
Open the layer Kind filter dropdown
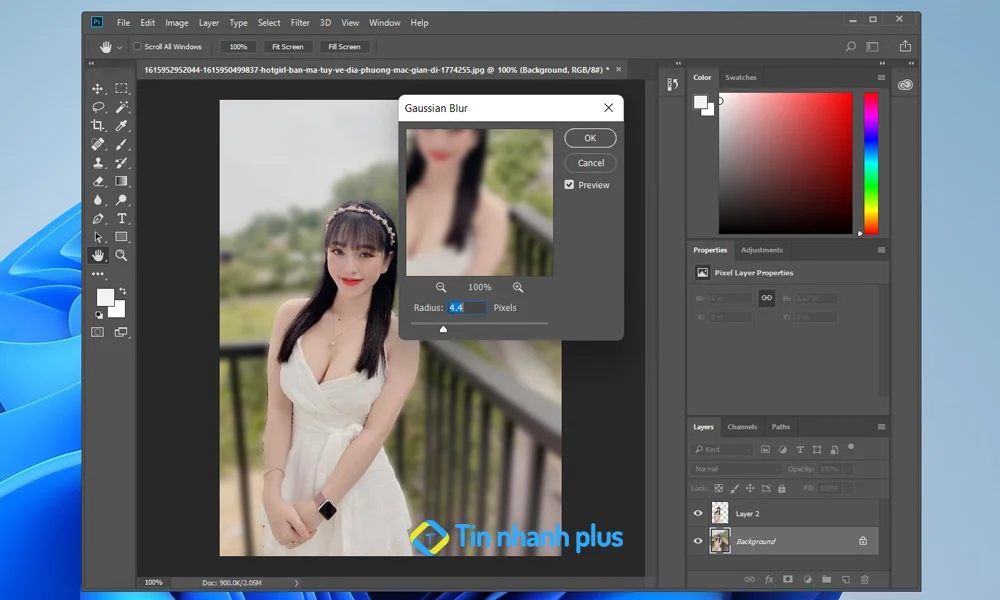click(724, 450)
